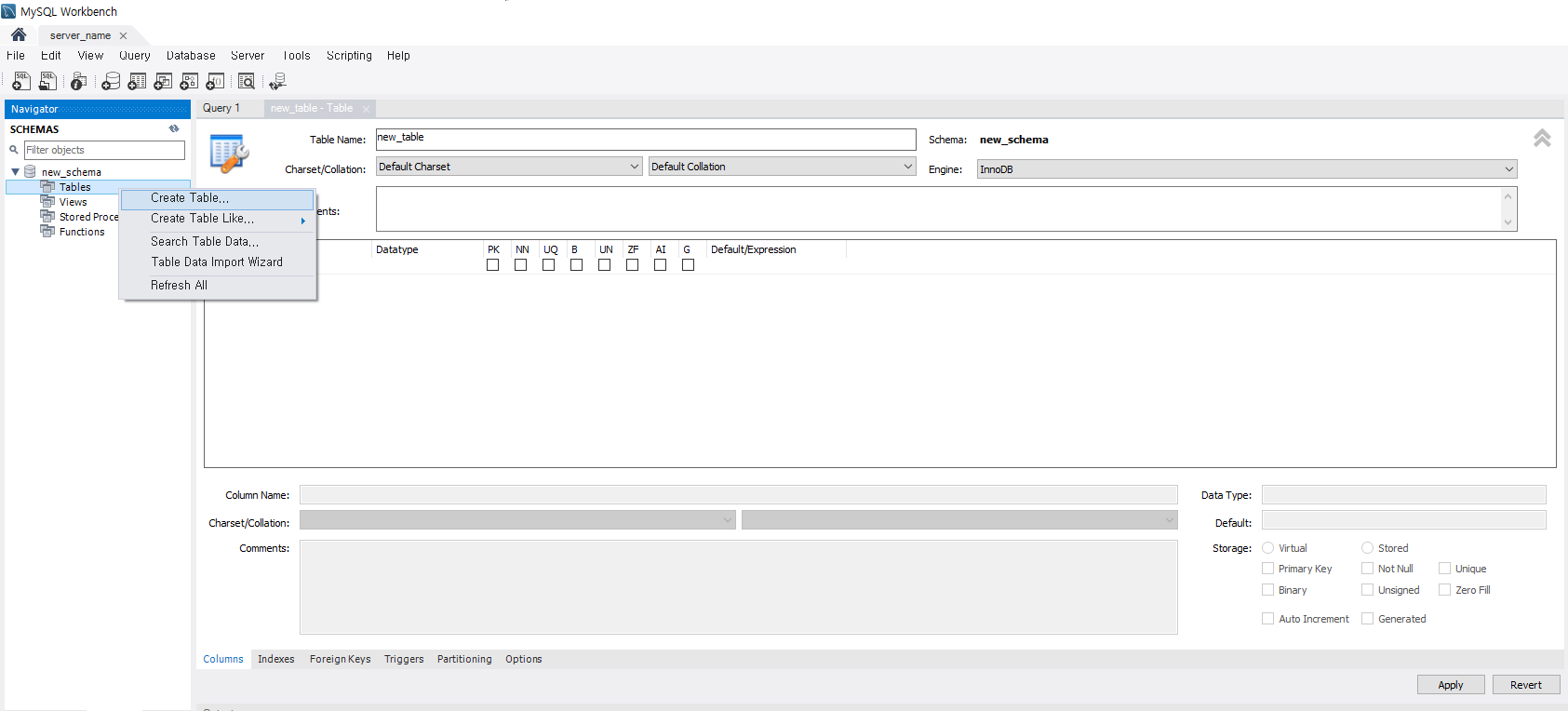Tick the G generated column checkbox
Image resolution: width=1568 pixels, height=711 pixels.
point(688,265)
